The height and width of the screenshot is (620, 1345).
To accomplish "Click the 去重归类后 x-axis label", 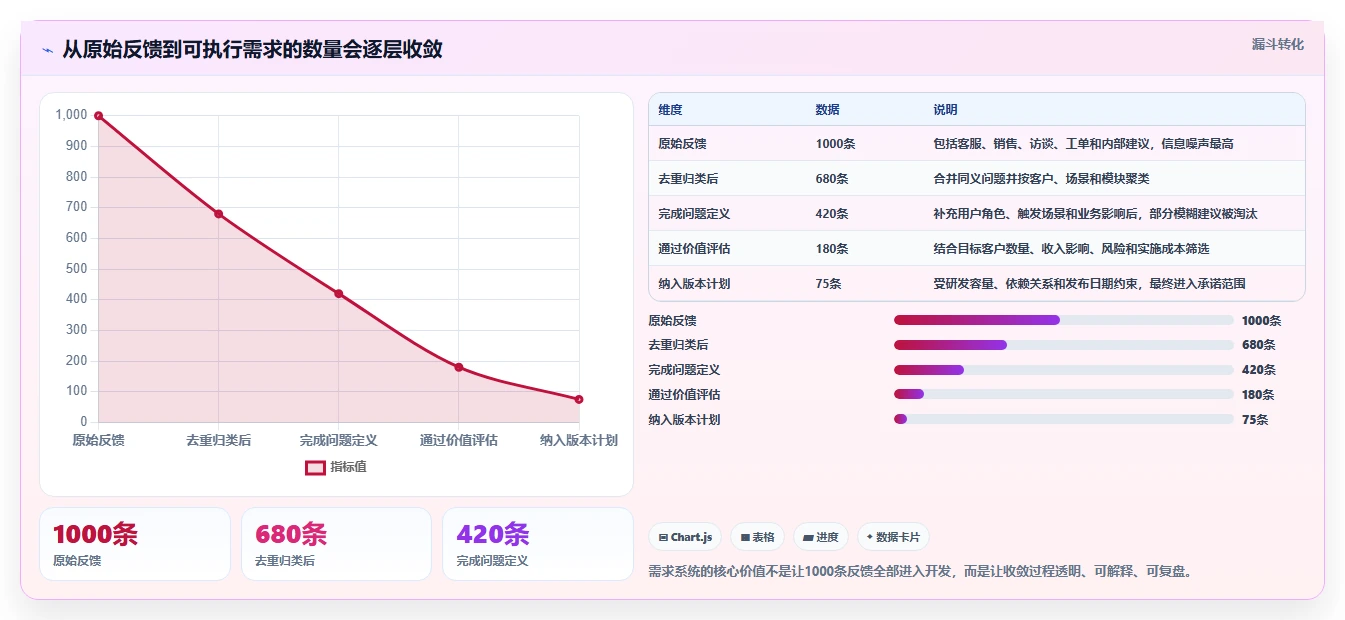I will coord(218,440).
